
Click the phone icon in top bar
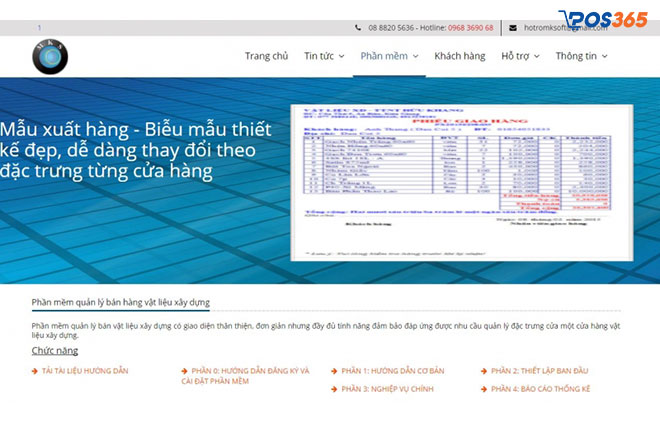(358, 28)
